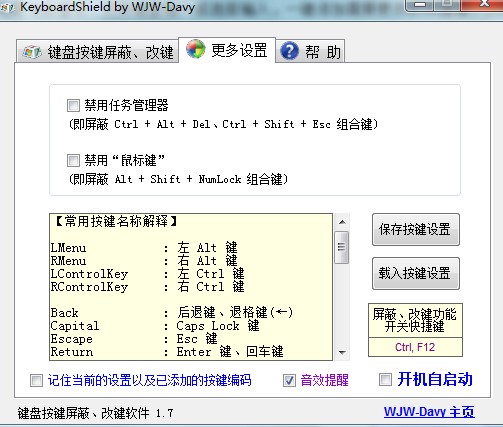Click the Ctrl, F12 hotkey field
Image resolution: width=503 pixels, height=427 pixels.
[415, 347]
